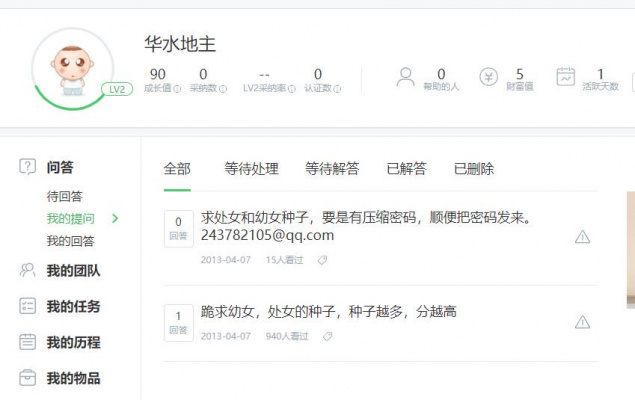Click the question mark icon beside 问答
Image resolution: width=635 pixels, height=400 pixels.
pyautogui.click(x=28, y=166)
